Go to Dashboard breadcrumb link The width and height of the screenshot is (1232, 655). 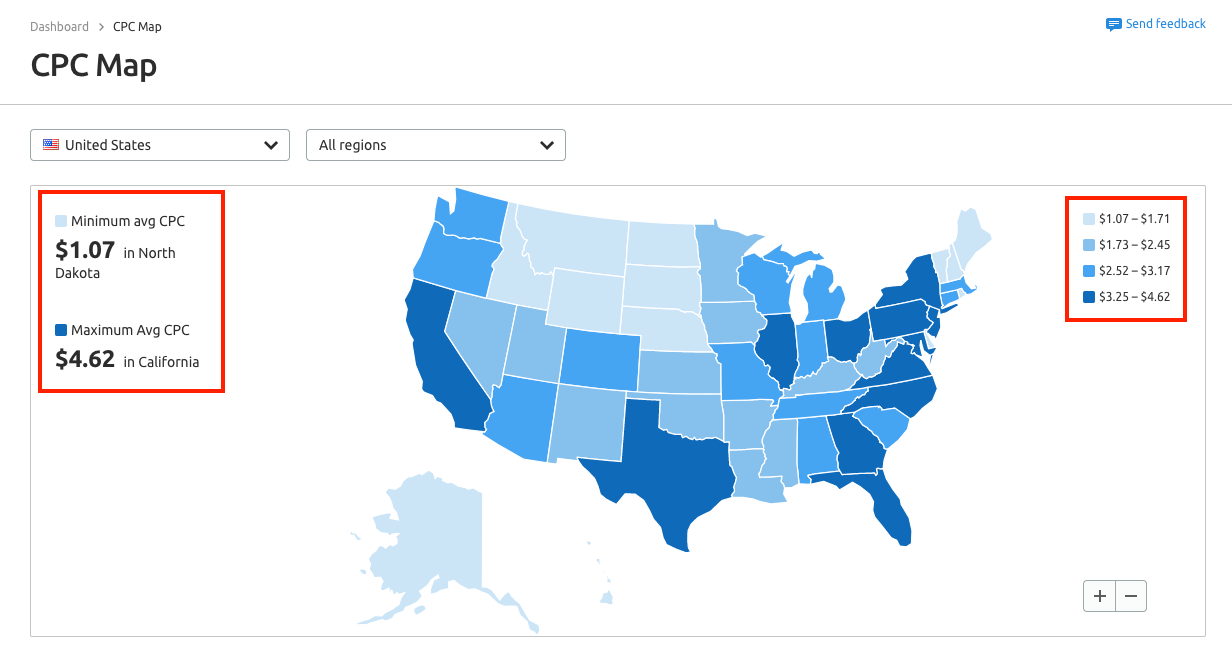click(x=59, y=27)
